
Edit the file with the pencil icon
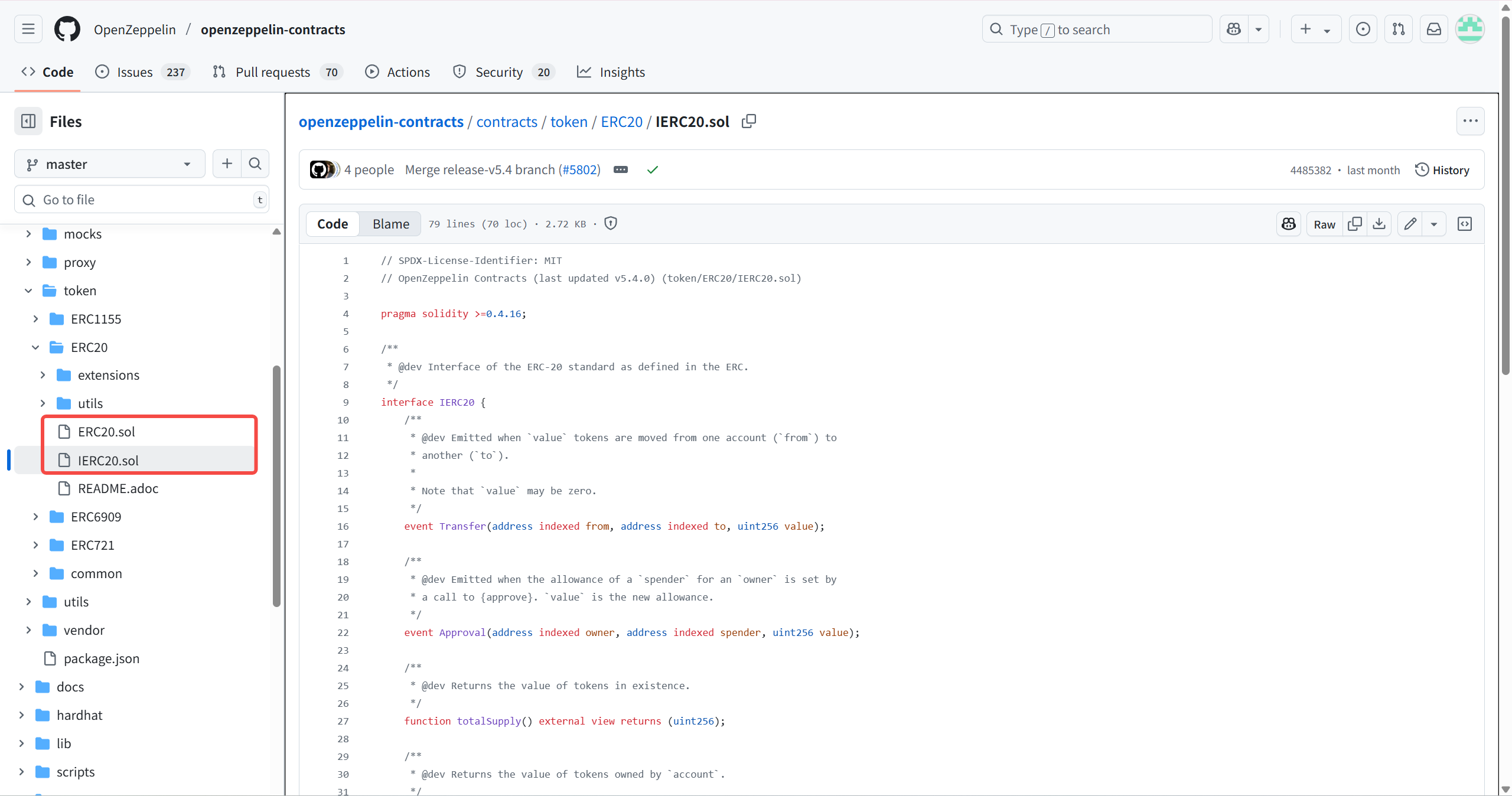1410,224
